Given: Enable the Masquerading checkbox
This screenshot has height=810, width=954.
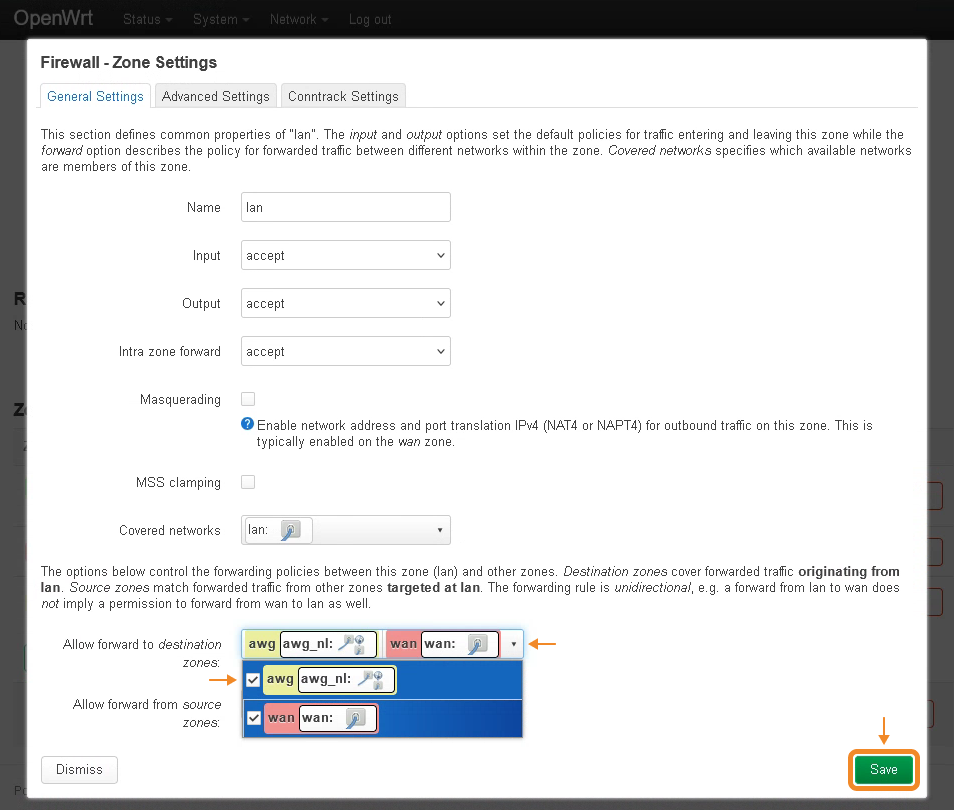Looking at the screenshot, I should pos(248,399).
